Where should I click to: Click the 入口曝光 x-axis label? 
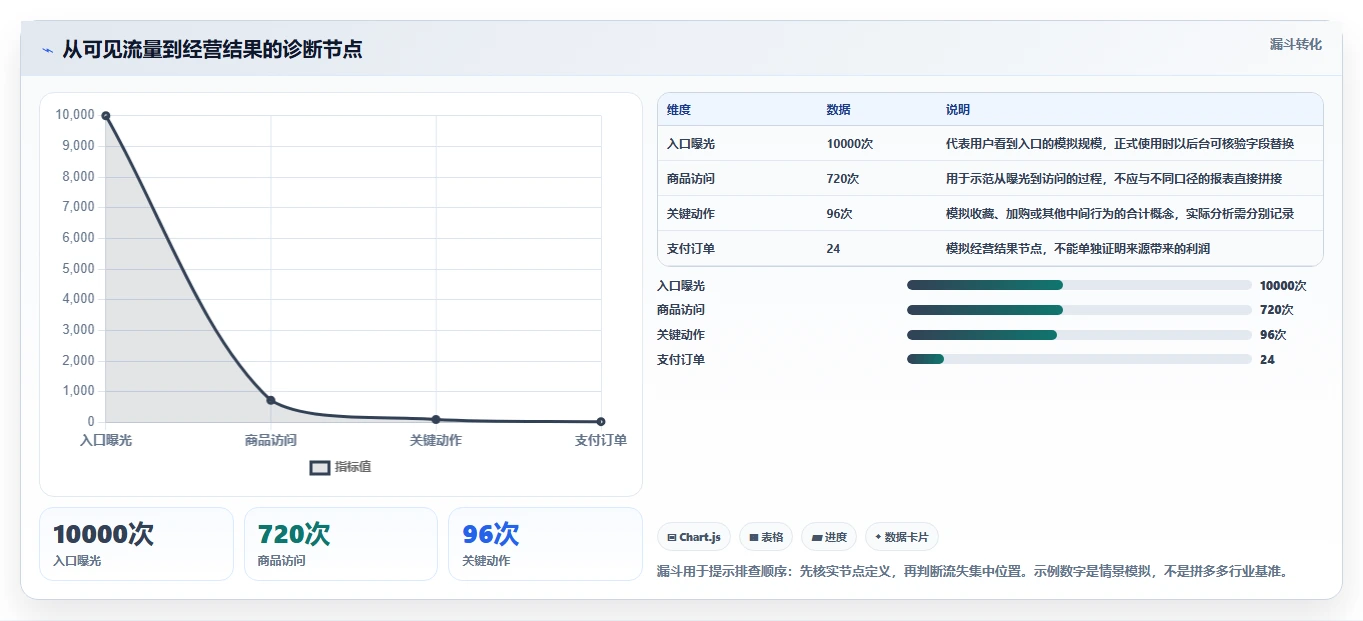(x=106, y=440)
